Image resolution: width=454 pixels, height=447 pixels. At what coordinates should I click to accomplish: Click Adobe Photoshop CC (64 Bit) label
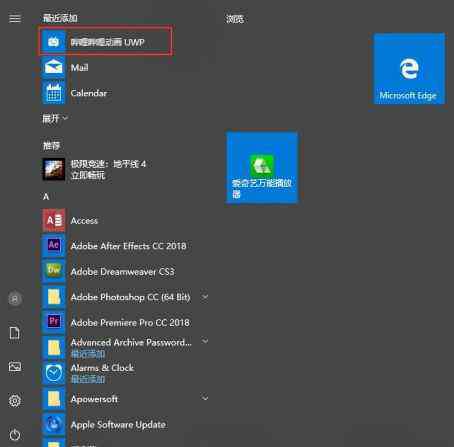pyautogui.click(x=130, y=297)
